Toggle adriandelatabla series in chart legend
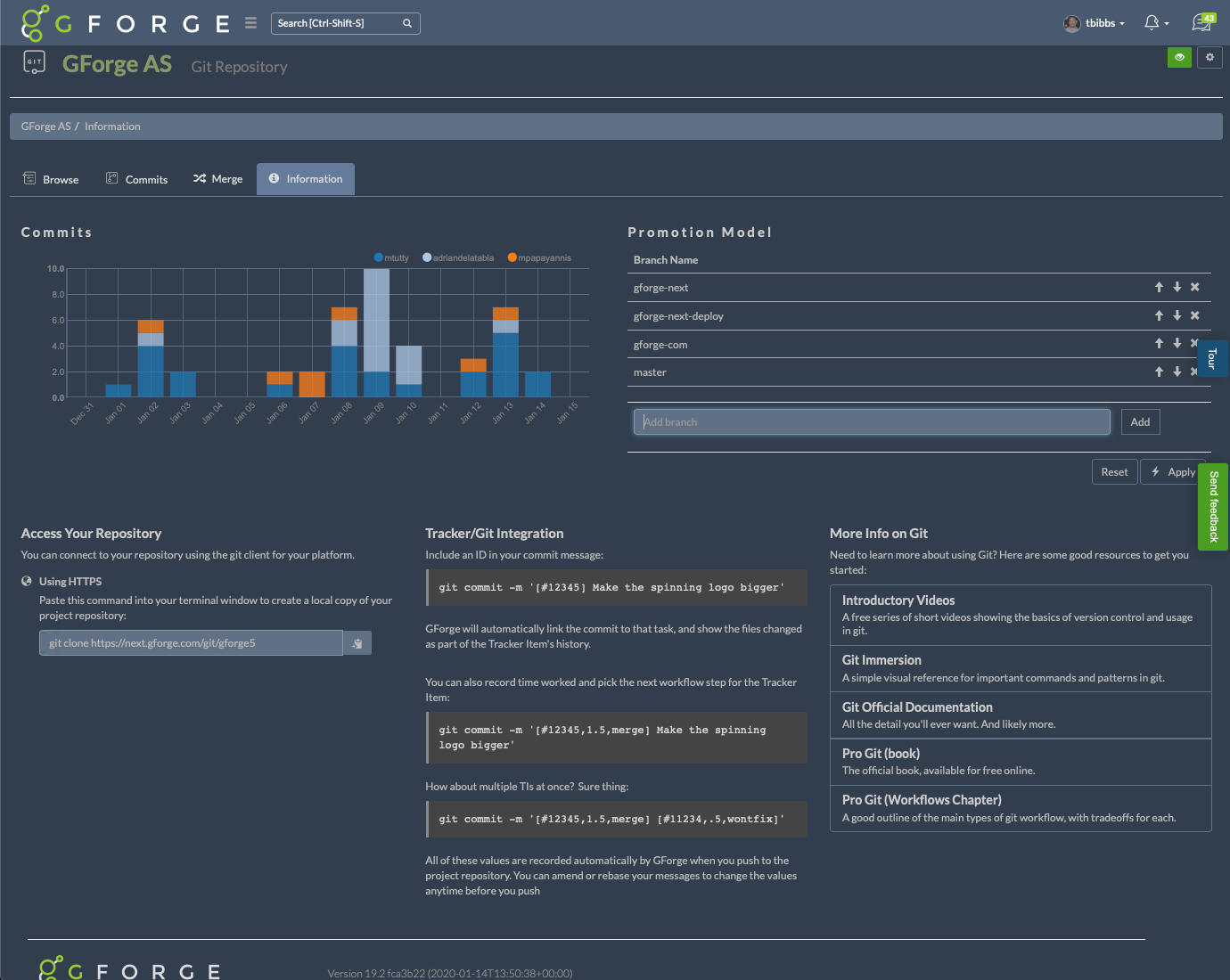Screen dimensions: 1230x980 (x=457, y=257)
